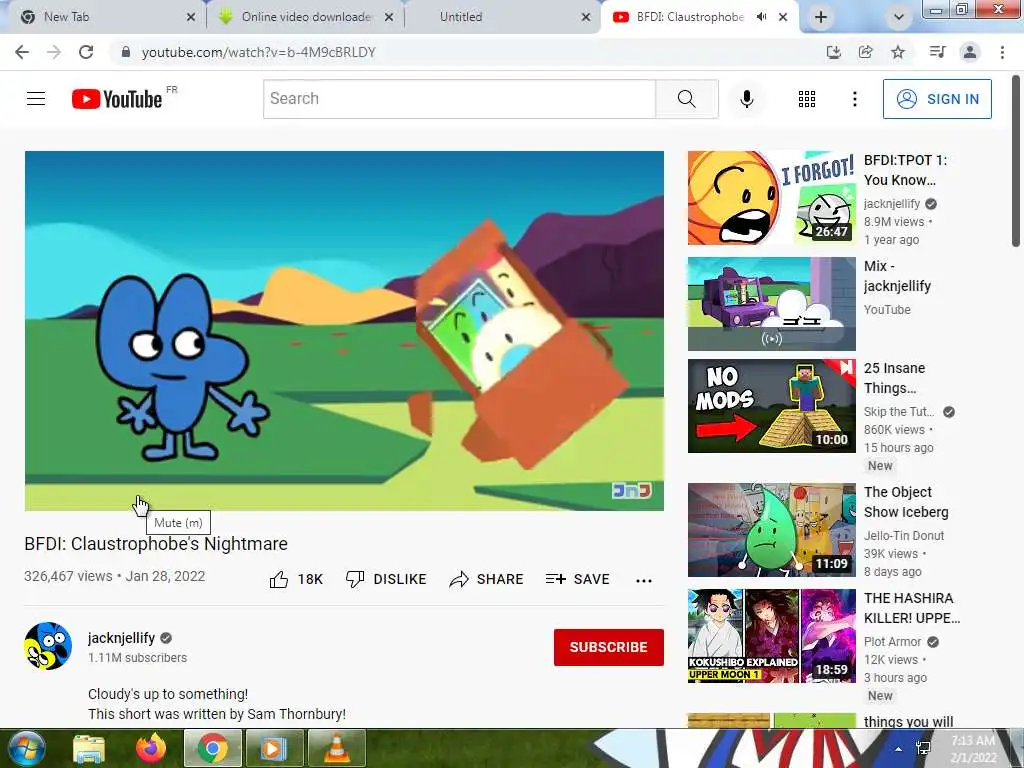
Task: Open more actions ellipsis below video
Action: [644, 581]
